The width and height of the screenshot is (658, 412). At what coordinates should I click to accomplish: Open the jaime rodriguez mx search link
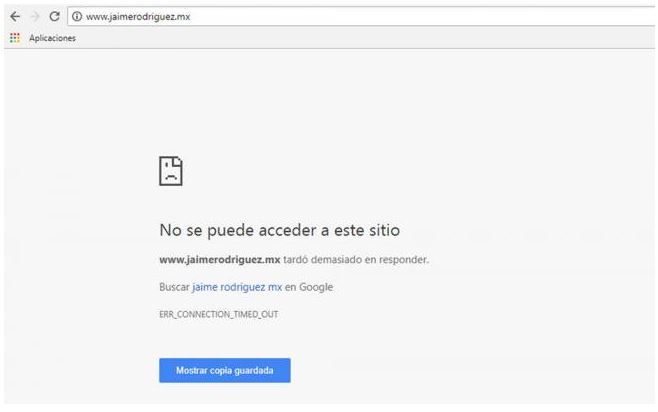point(237,287)
